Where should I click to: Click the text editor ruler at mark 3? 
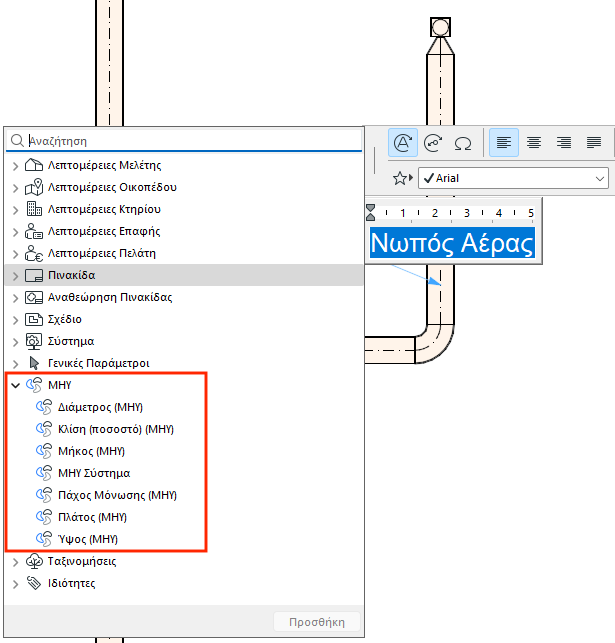click(x=467, y=213)
